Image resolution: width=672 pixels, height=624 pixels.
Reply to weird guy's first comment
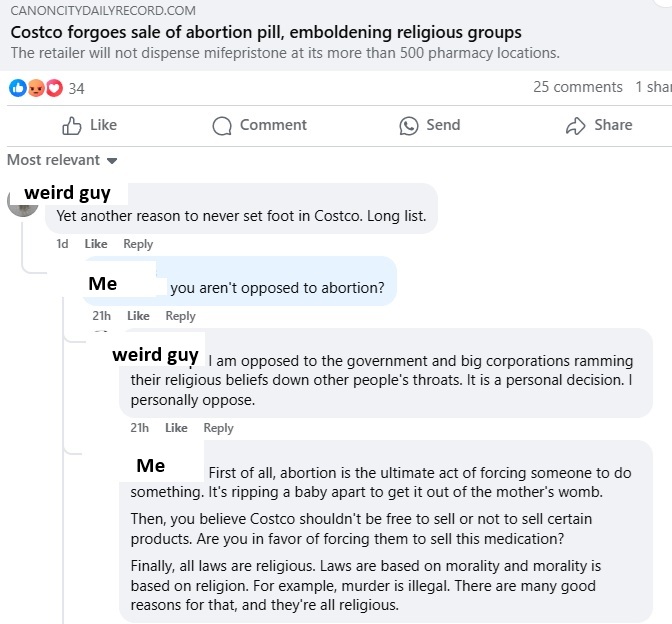[x=138, y=244]
